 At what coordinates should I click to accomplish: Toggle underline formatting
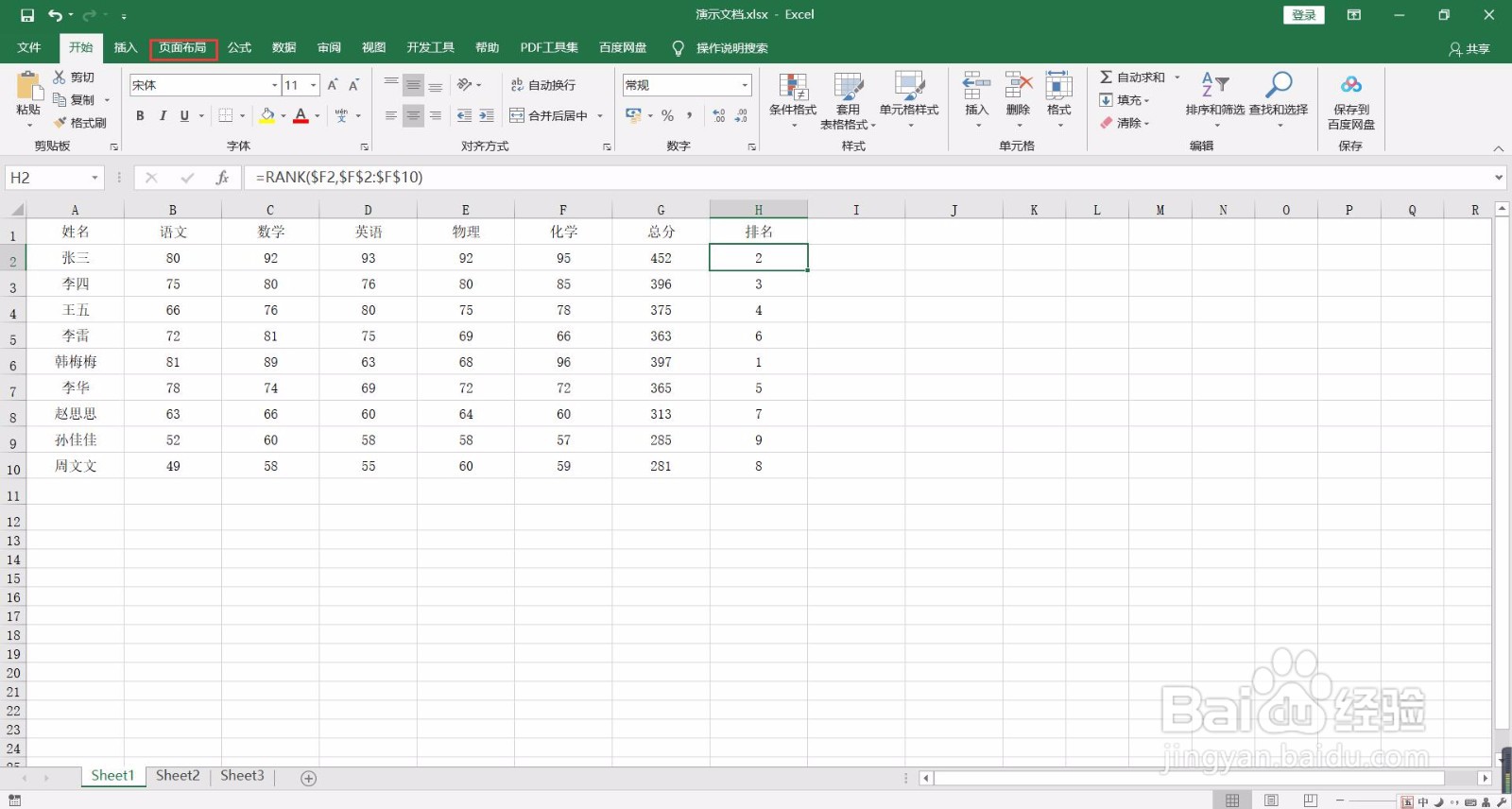(x=184, y=115)
